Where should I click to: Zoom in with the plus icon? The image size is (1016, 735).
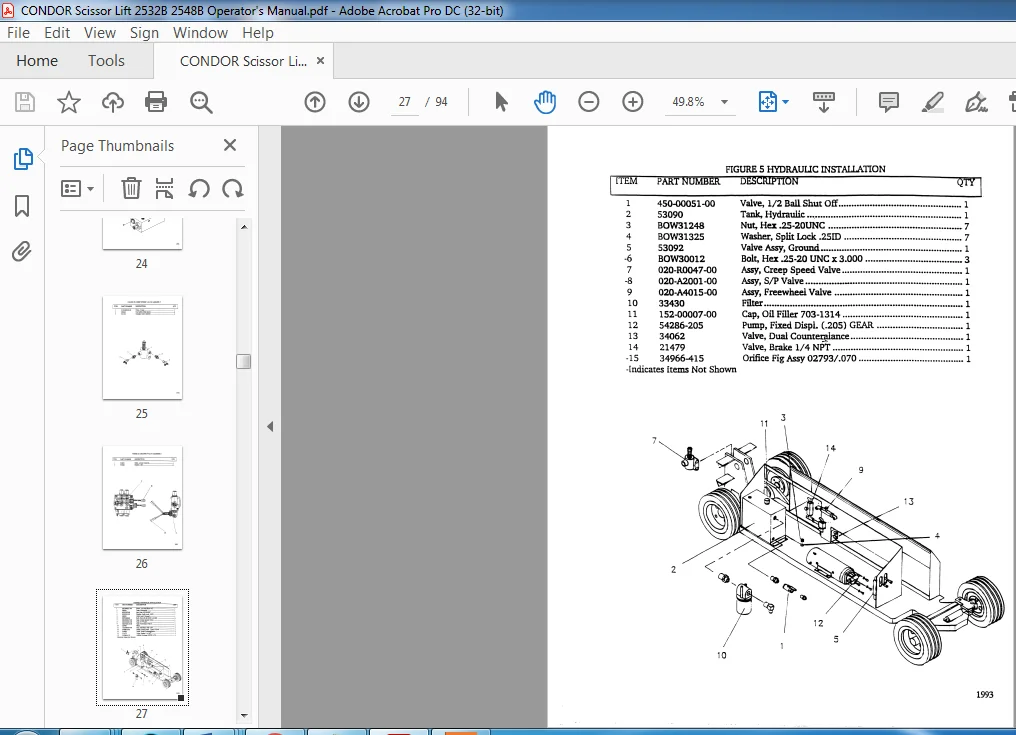pos(632,102)
